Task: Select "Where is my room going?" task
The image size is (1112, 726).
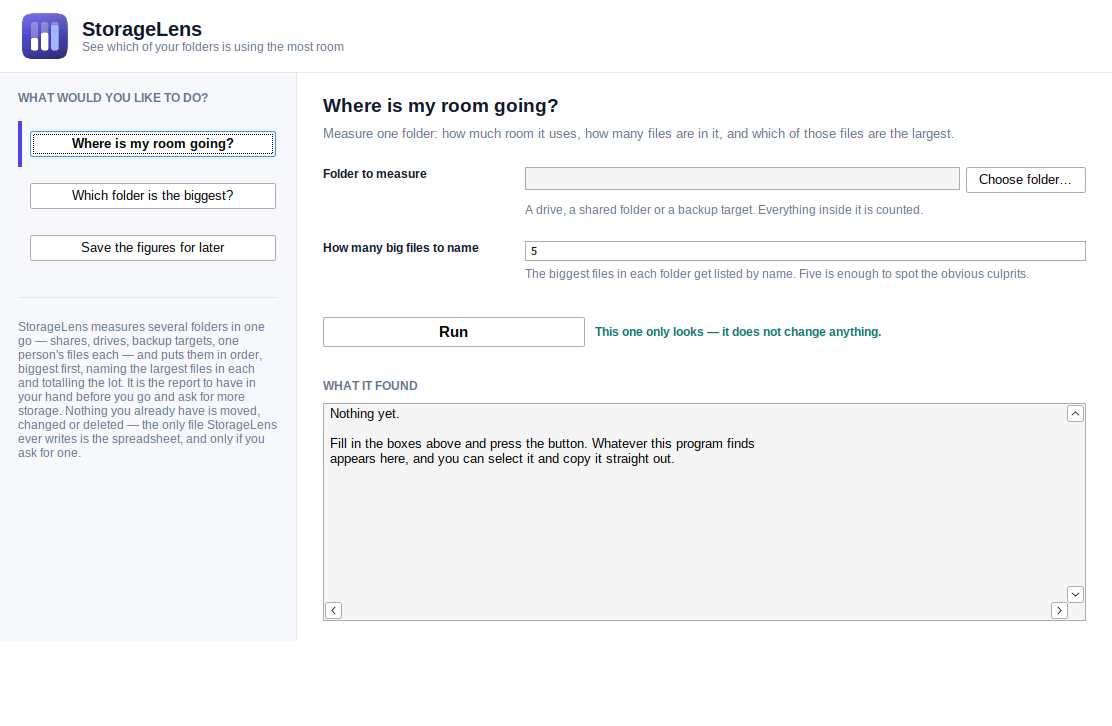Action: coord(152,144)
